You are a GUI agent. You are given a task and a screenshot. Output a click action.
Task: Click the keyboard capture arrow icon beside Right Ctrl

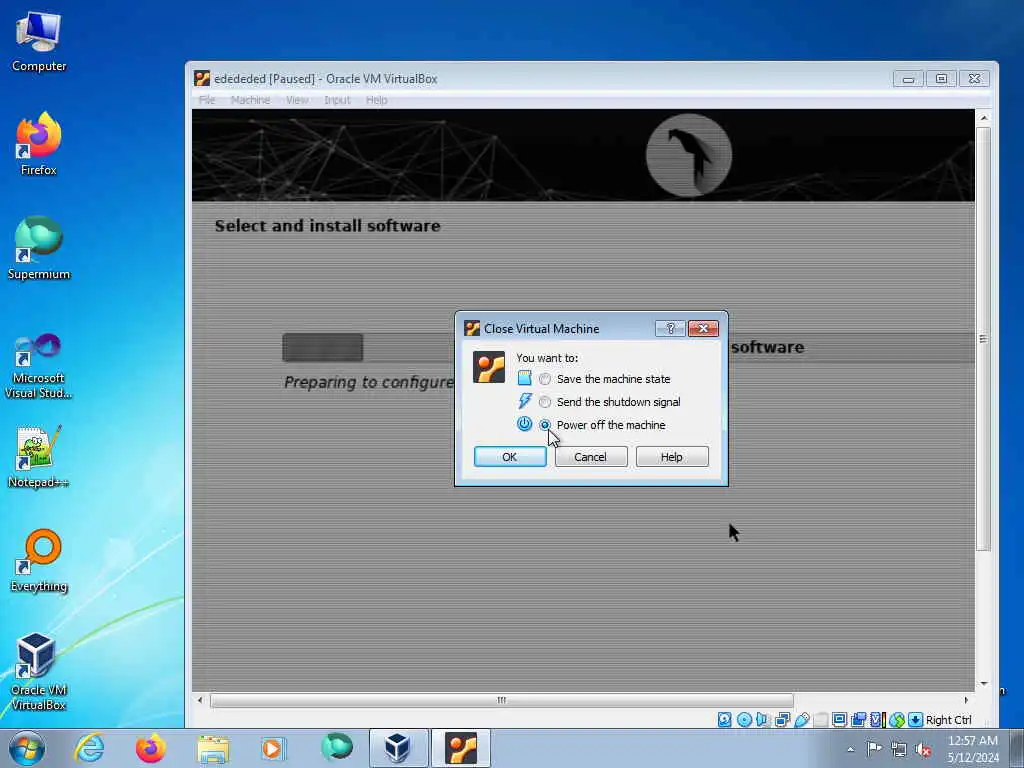click(916, 720)
